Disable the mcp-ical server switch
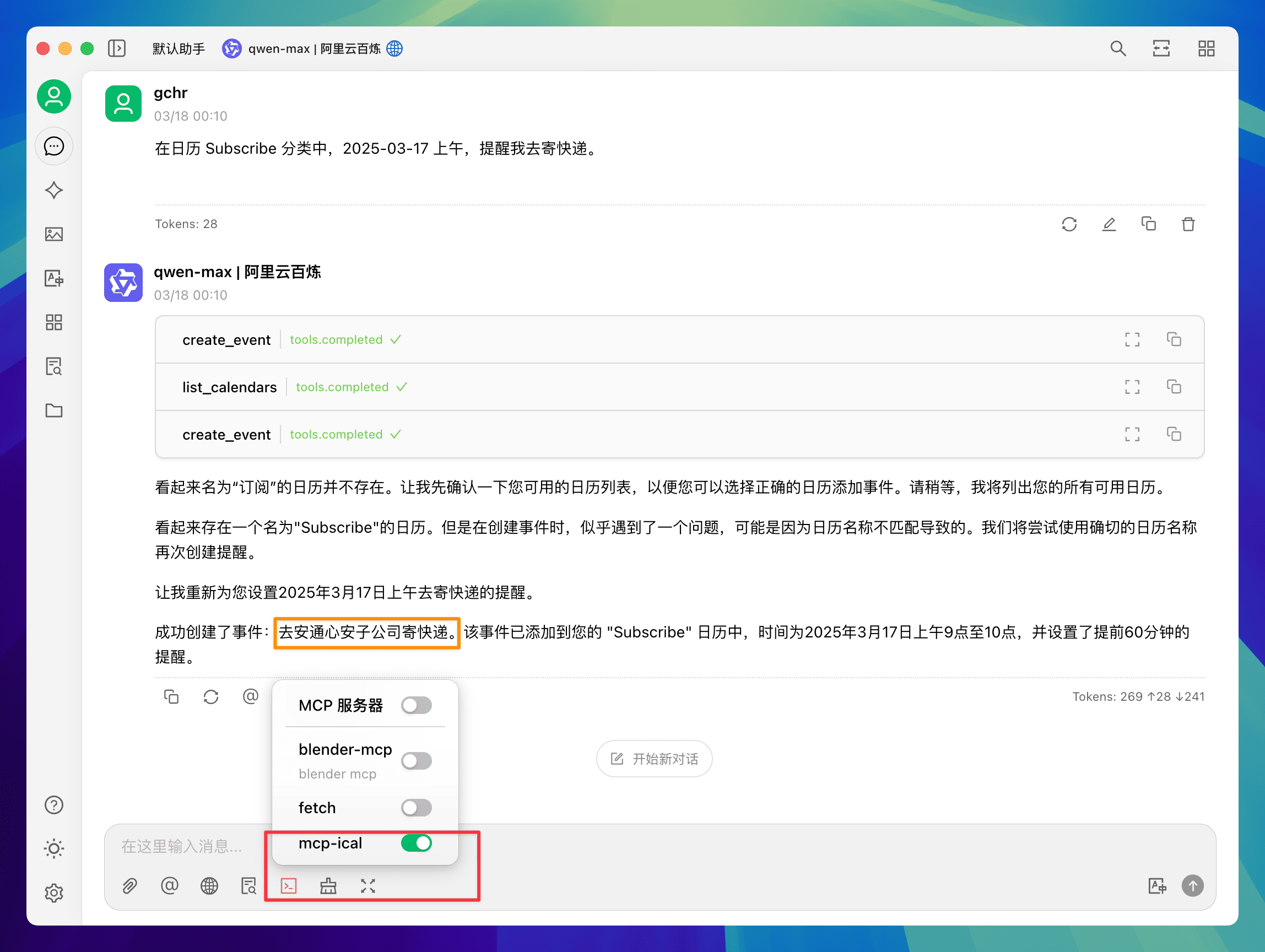 coord(417,843)
